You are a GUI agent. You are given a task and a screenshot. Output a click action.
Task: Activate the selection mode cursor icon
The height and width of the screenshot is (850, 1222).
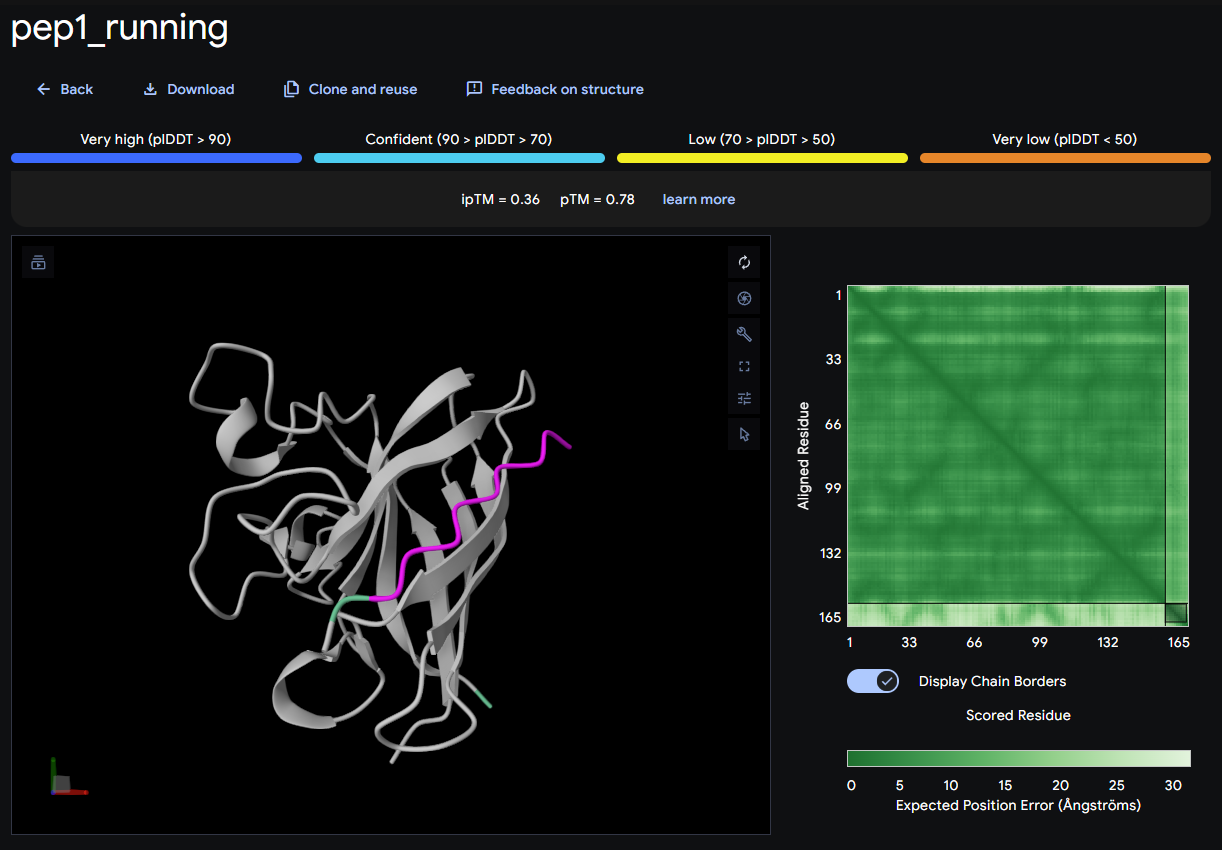[744, 434]
